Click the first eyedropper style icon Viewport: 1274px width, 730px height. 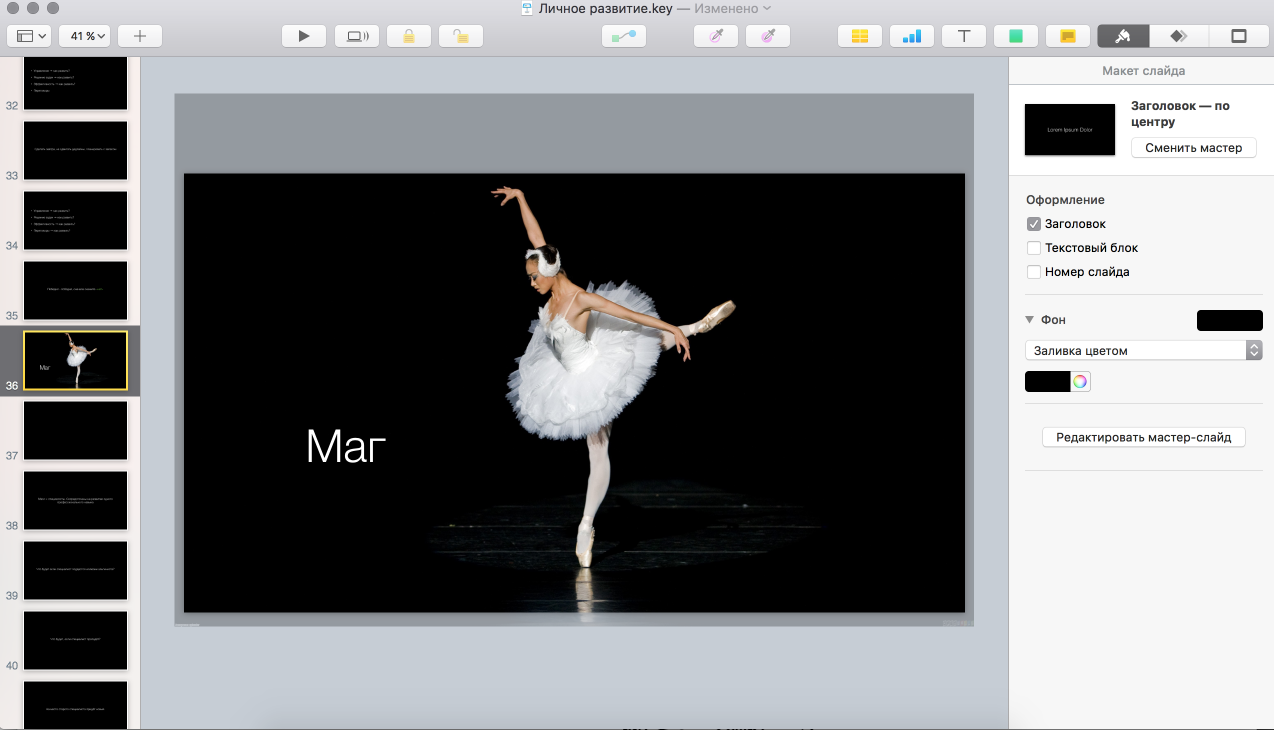click(x=716, y=36)
